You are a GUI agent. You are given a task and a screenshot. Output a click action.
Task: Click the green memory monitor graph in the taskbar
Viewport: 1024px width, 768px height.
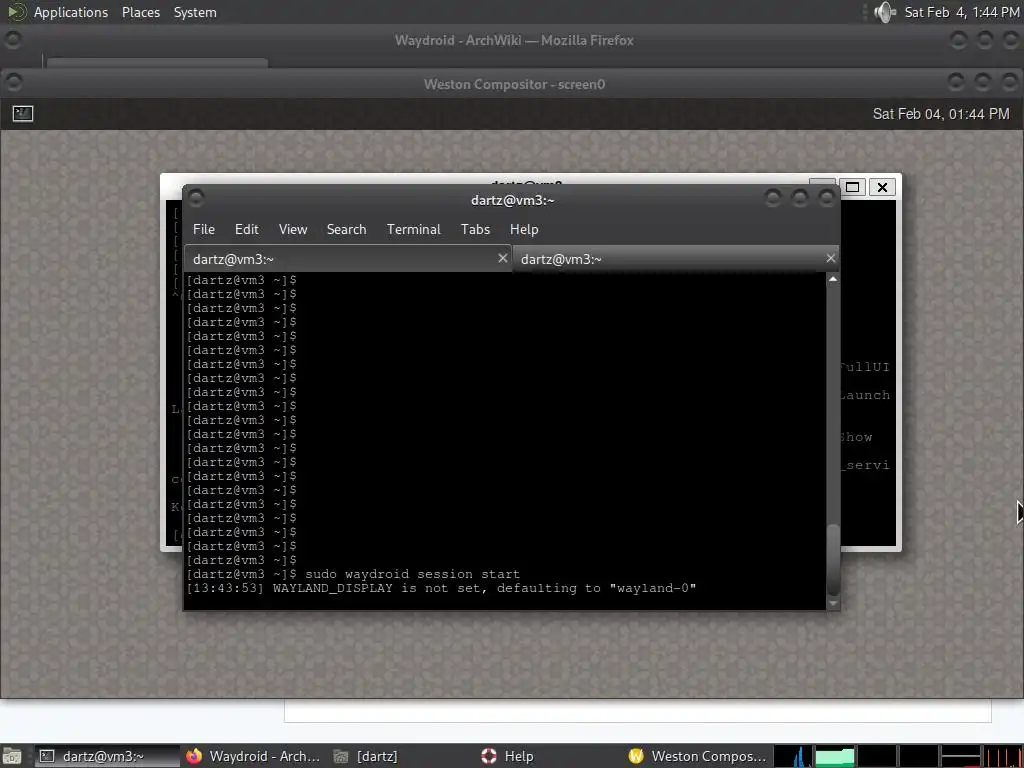835,756
